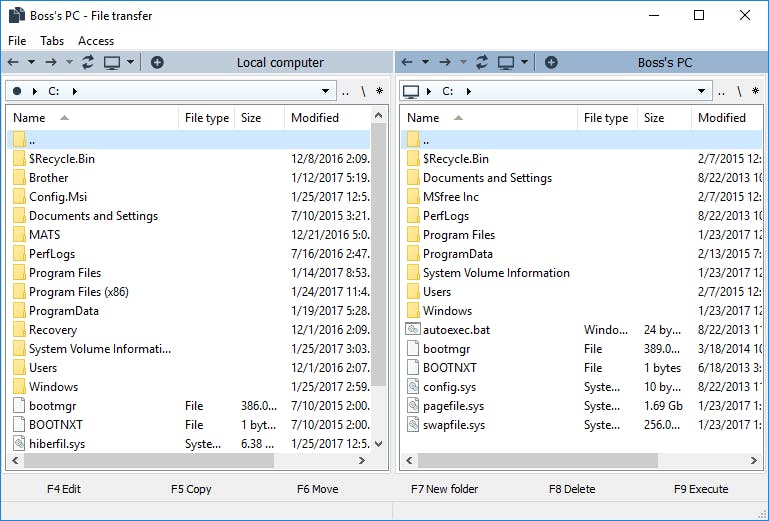The width and height of the screenshot is (769, 521).
Task: Go back in Local computer pane
Action: click(13, 62)
